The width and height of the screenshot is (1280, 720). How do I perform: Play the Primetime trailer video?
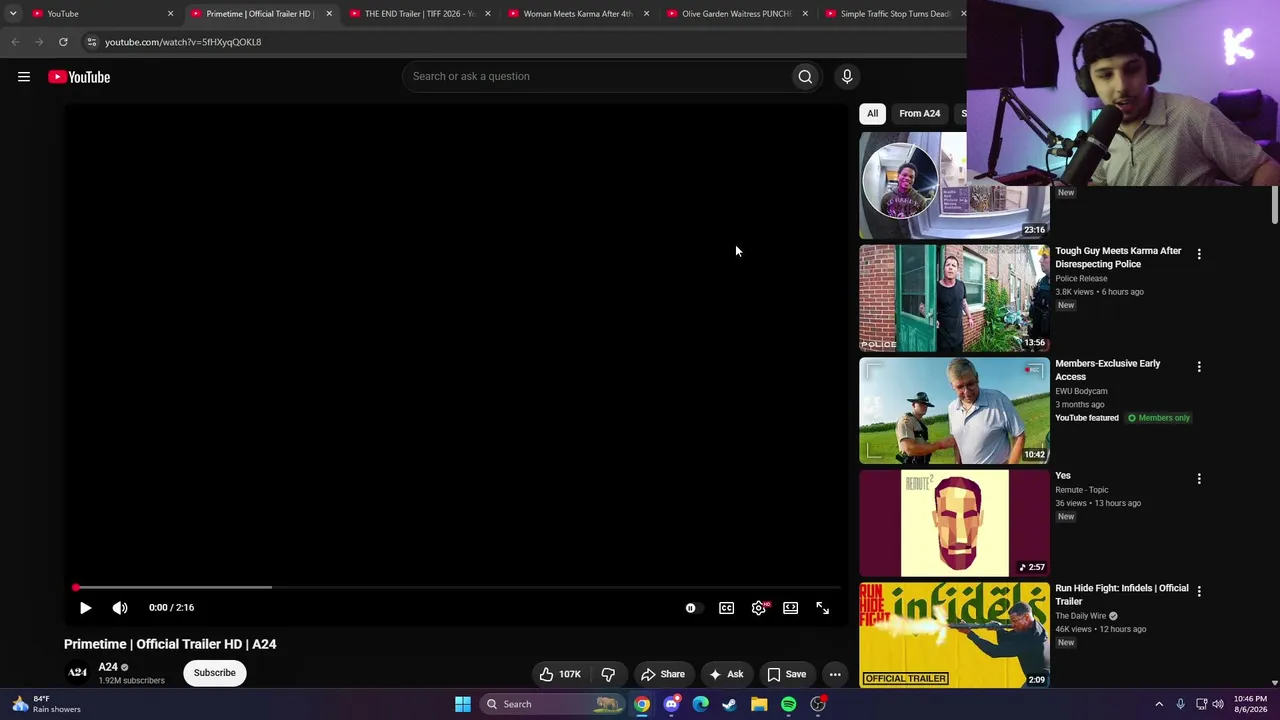[85, 608]
